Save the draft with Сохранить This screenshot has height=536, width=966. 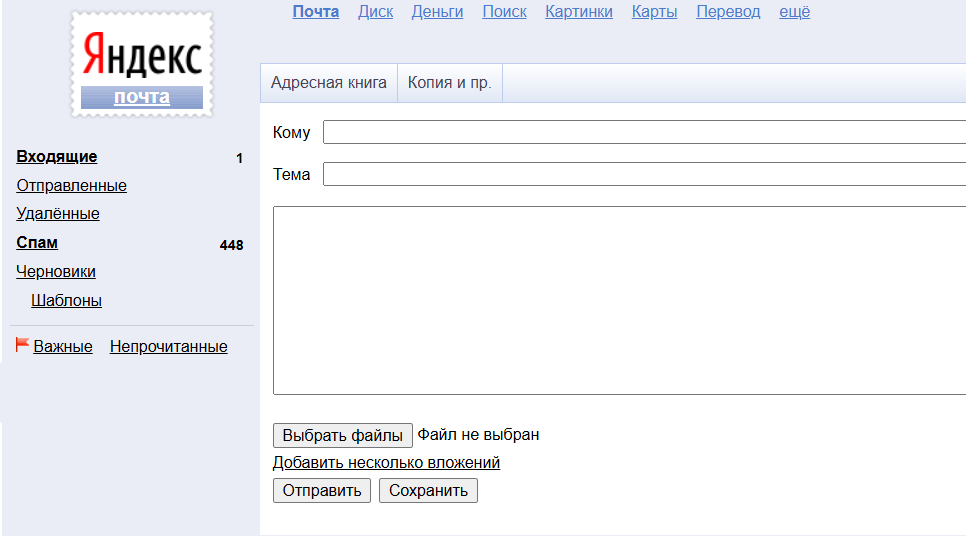pyautogui.click(x=428, y=491)
